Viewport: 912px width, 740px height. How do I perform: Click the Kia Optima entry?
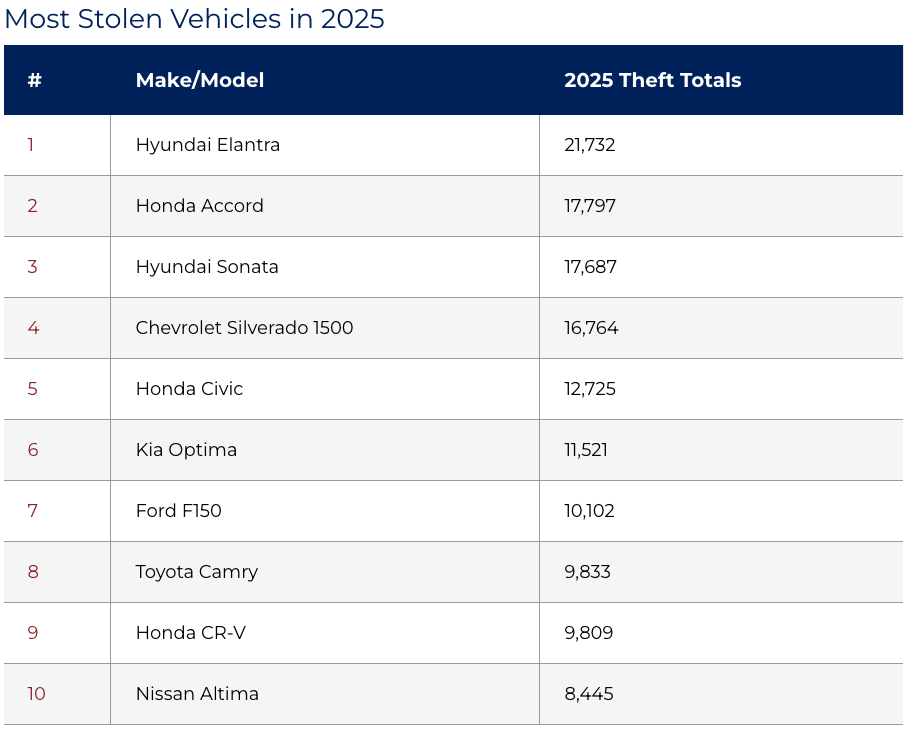186,450
